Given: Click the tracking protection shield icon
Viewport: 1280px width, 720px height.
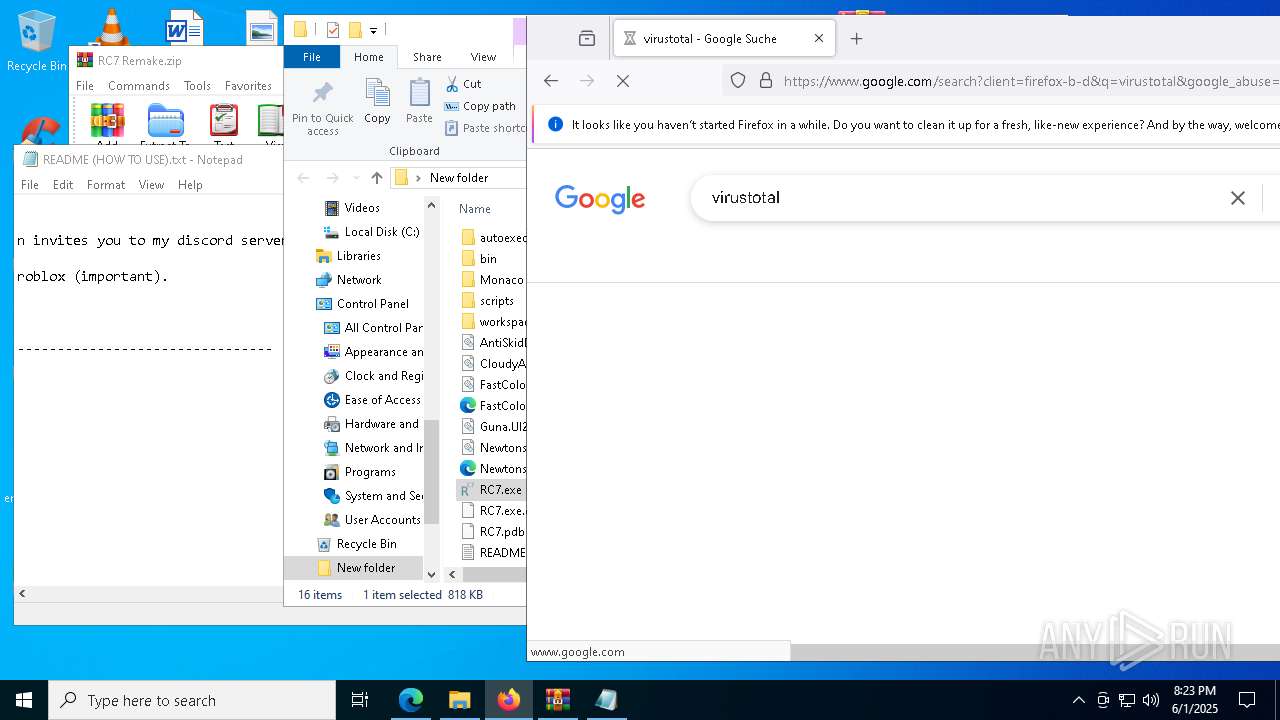Looking at the screenshot, I should click(738, 81).
